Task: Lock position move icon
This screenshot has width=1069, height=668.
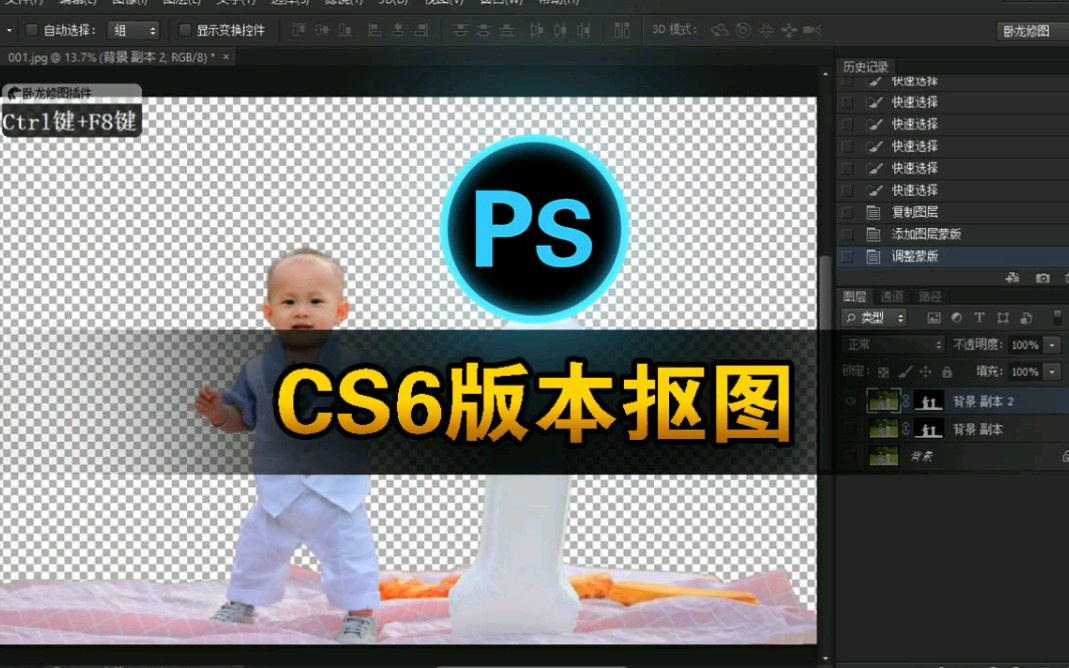Action: coord(926,372)
